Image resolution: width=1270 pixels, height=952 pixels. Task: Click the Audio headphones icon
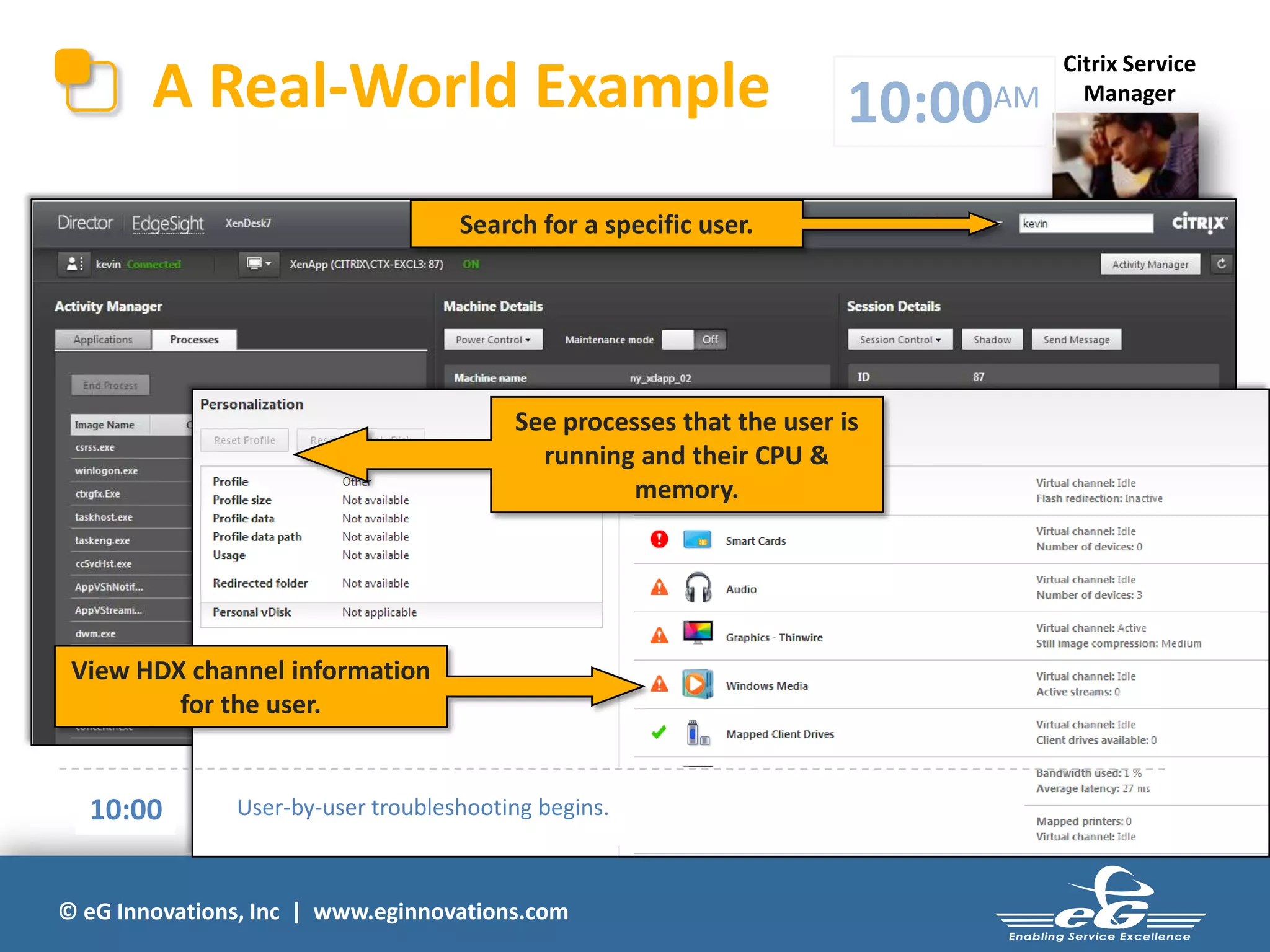(x=698, y=588)
